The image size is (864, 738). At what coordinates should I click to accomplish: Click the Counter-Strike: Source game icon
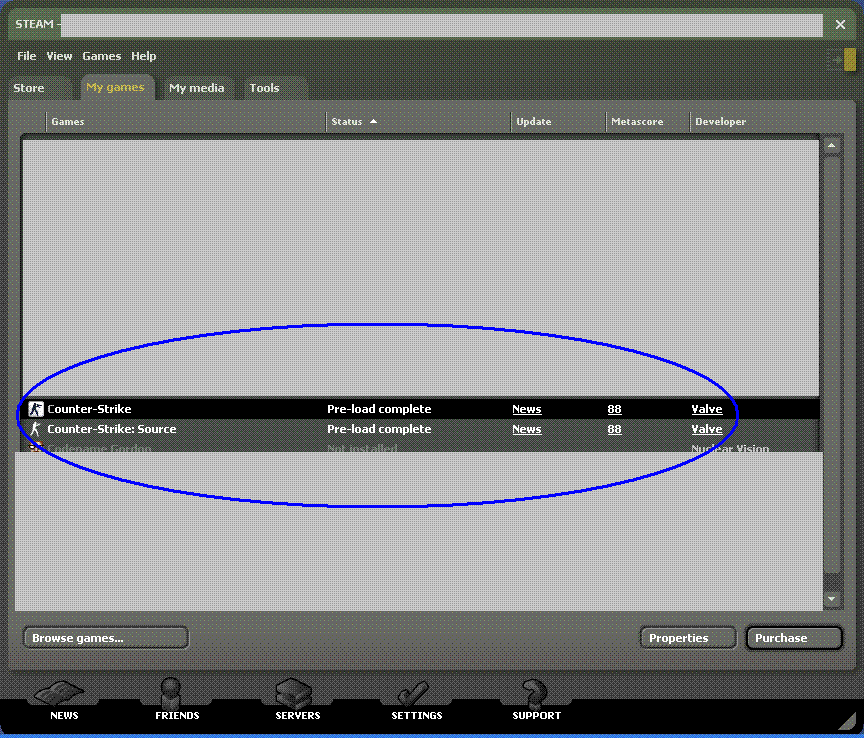(x=36, y=429)
